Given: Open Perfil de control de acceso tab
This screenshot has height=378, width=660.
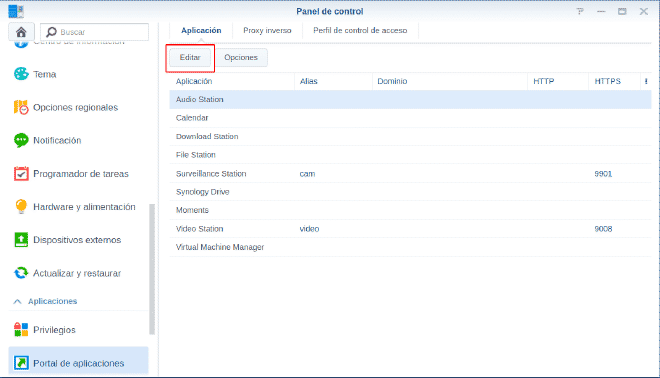Looking at the screenshot, I should (x=360, y=30).
